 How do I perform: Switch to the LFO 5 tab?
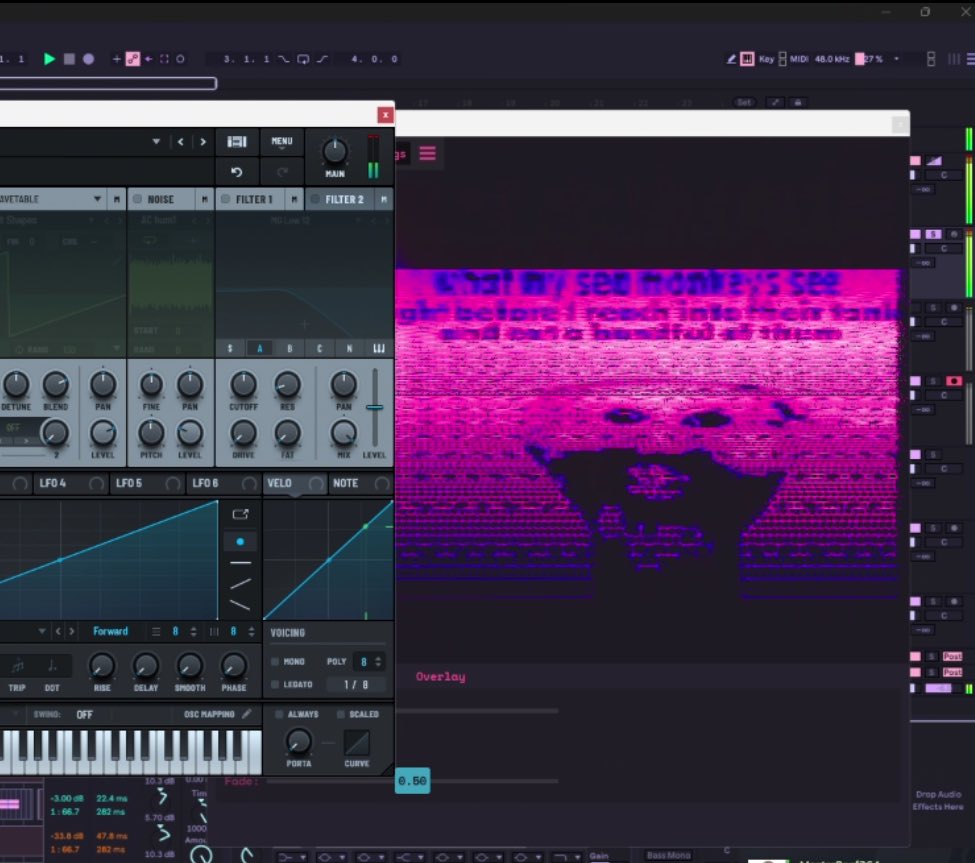(x=129, y=483)
